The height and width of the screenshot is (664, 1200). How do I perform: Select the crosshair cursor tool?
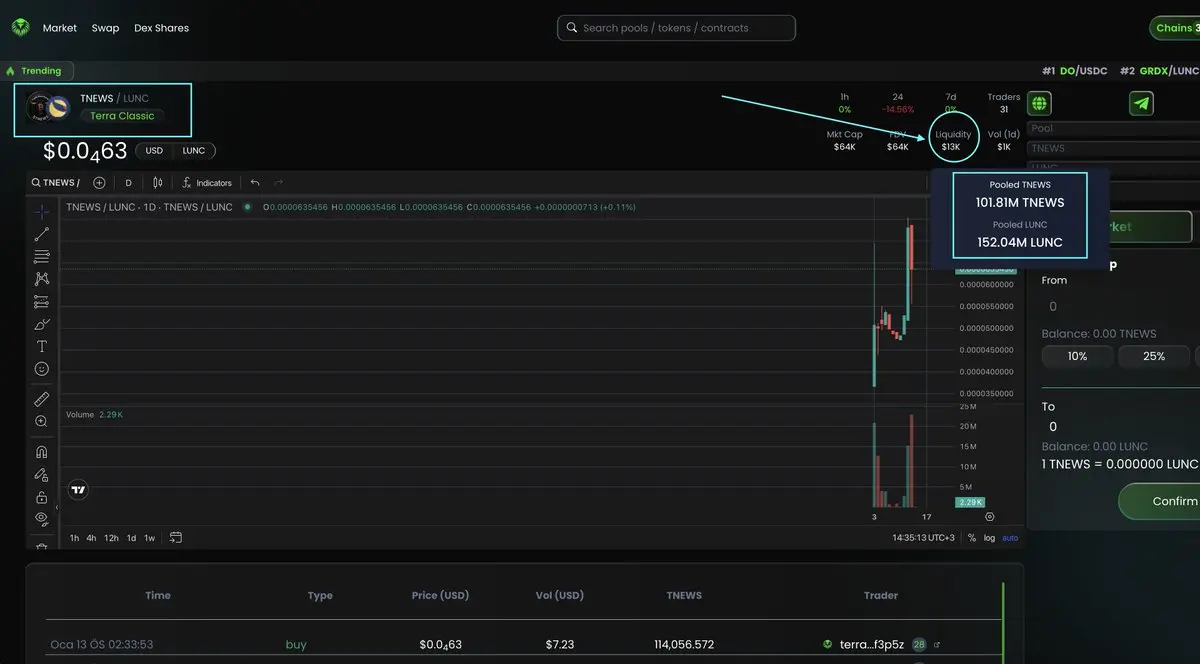(x=42, y=211)
